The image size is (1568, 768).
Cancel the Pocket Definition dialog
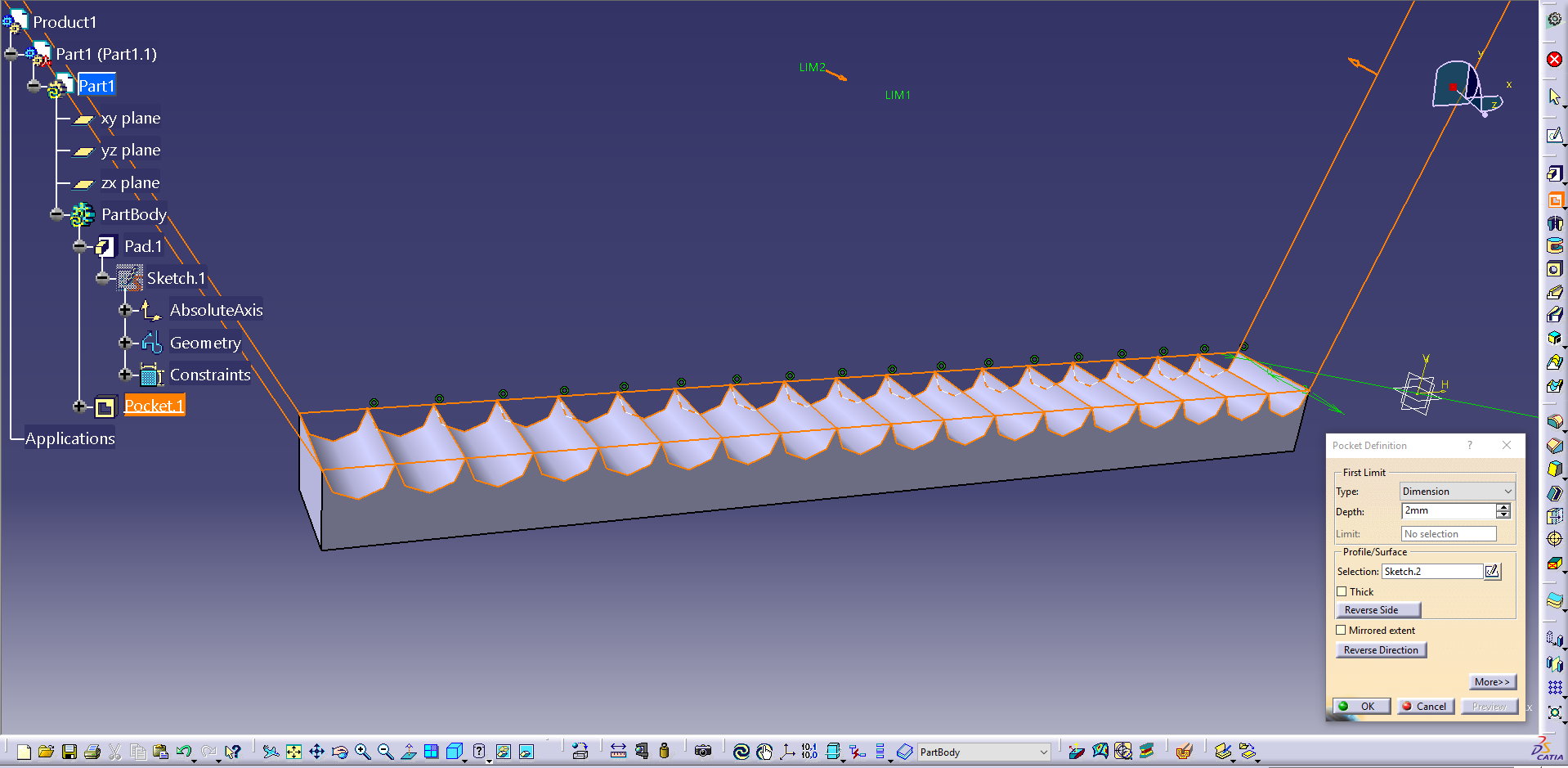pyautogui.click(x=1425, y=707)
